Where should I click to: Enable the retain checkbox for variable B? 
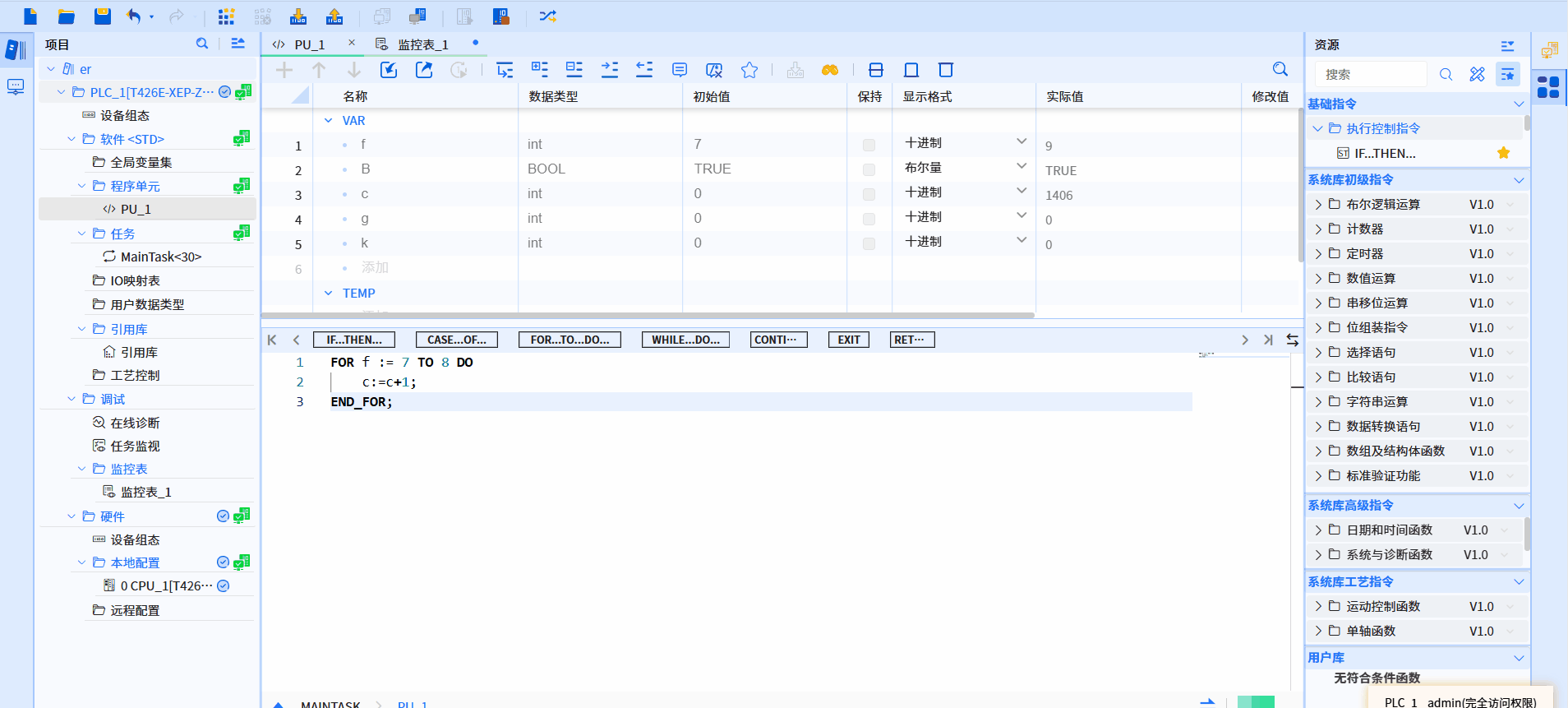pos(869,170)
